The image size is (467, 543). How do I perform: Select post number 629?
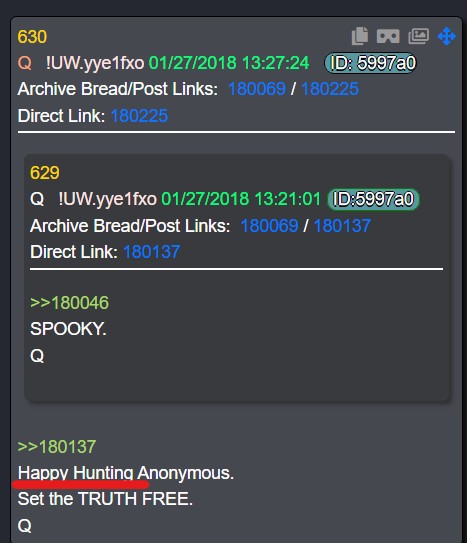pyautogui.click(x=45, y=173)
